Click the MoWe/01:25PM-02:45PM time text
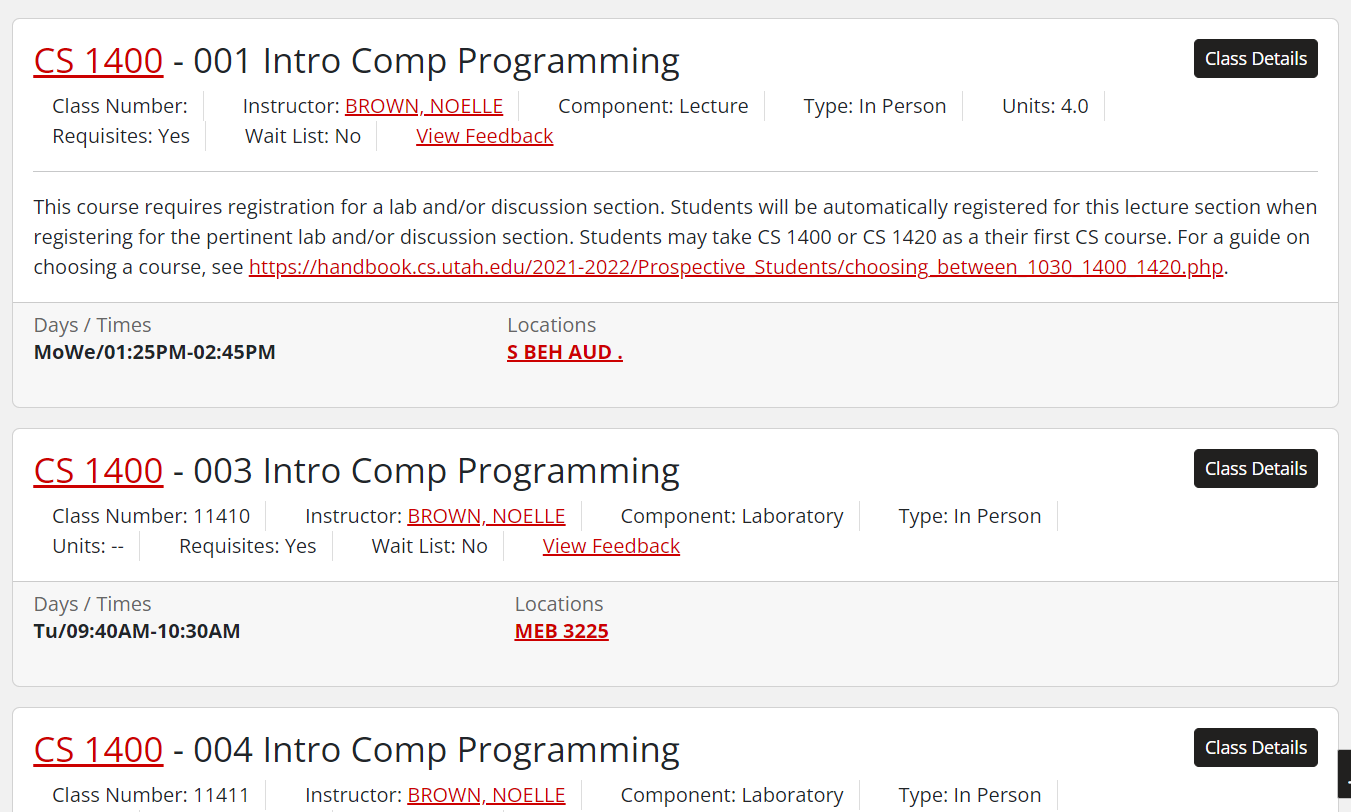The height and width of the screenshot is (812, 1351). 154,352
